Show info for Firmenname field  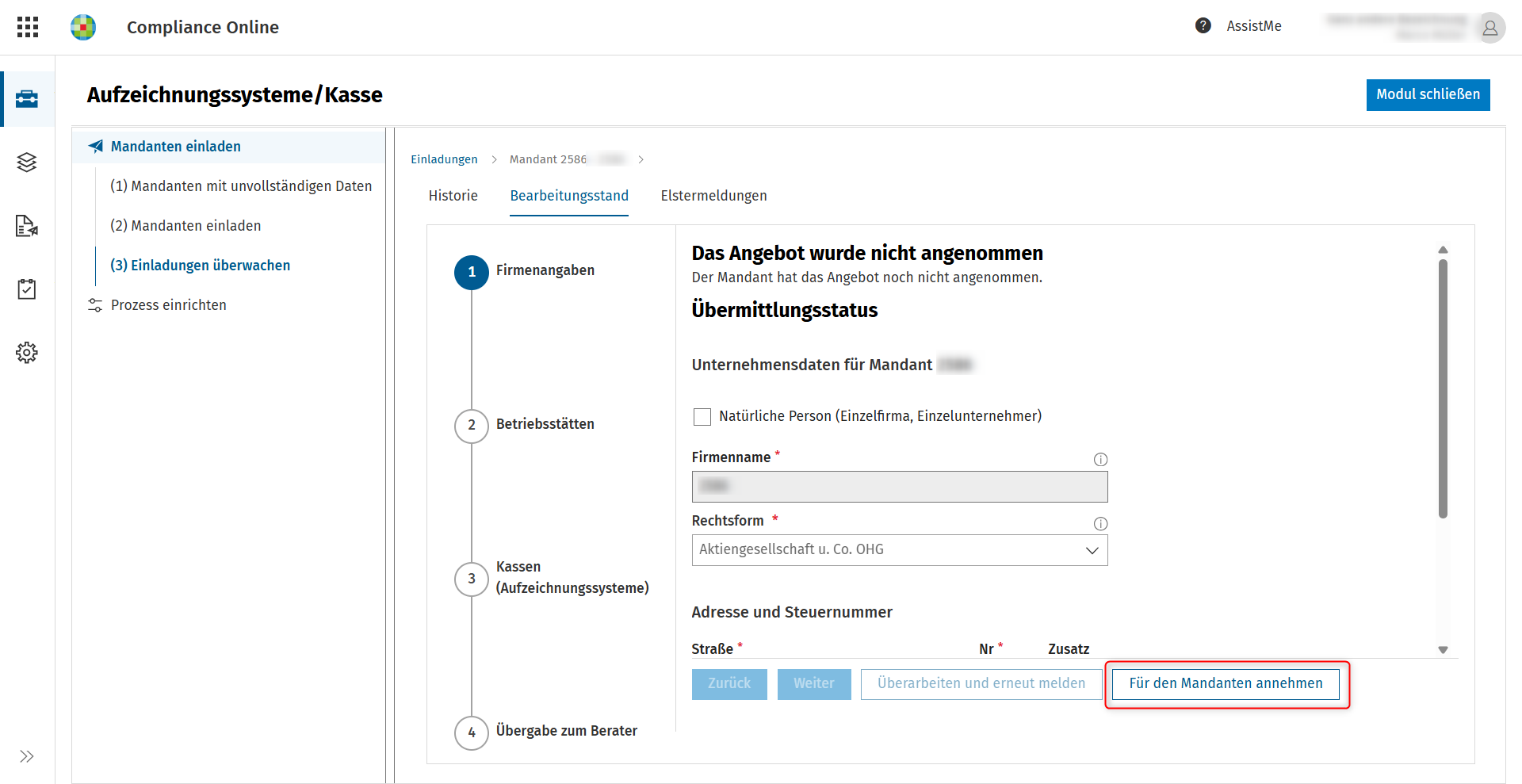point(1100,460)
